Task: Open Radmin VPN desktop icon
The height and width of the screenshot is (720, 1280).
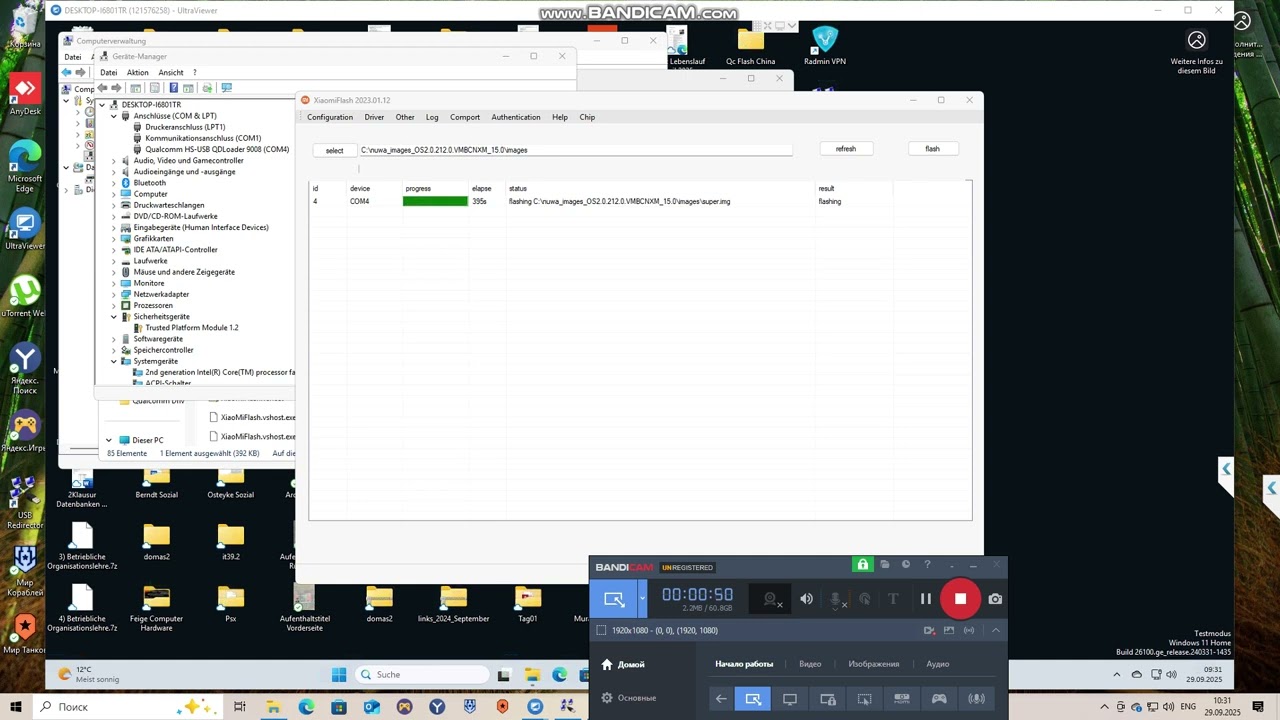Action: (825, 46)
